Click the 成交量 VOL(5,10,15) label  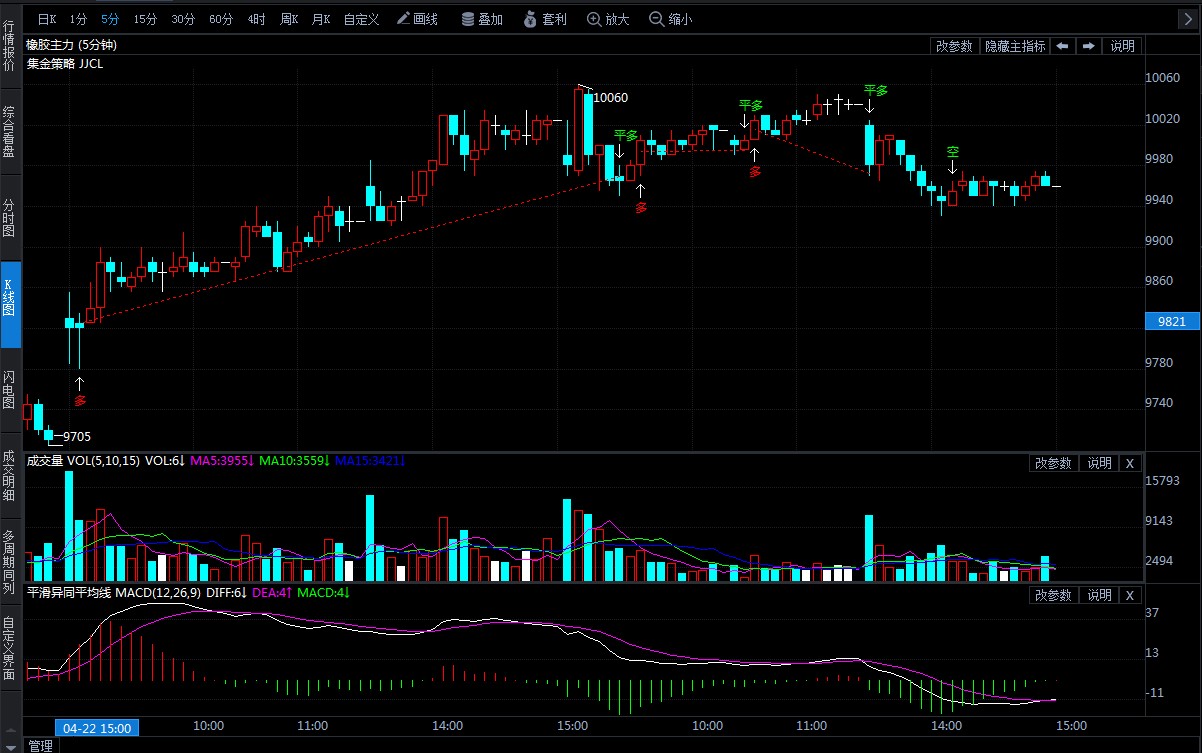coord(83,462)
